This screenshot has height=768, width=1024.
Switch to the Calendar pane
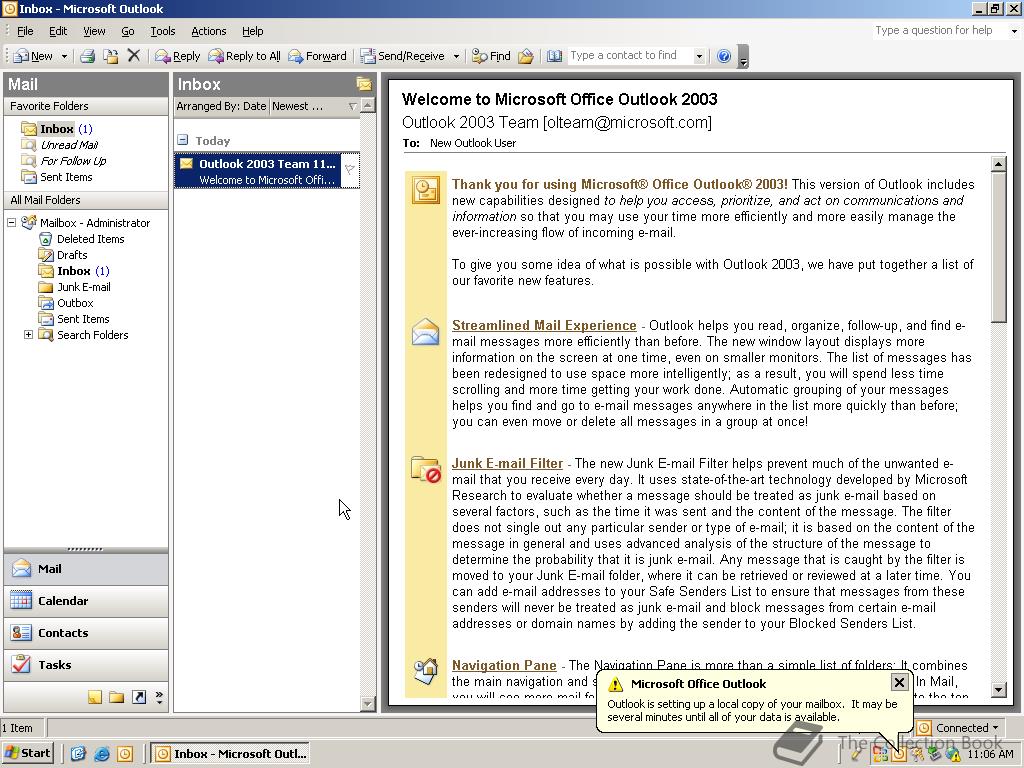click(86, 601)
